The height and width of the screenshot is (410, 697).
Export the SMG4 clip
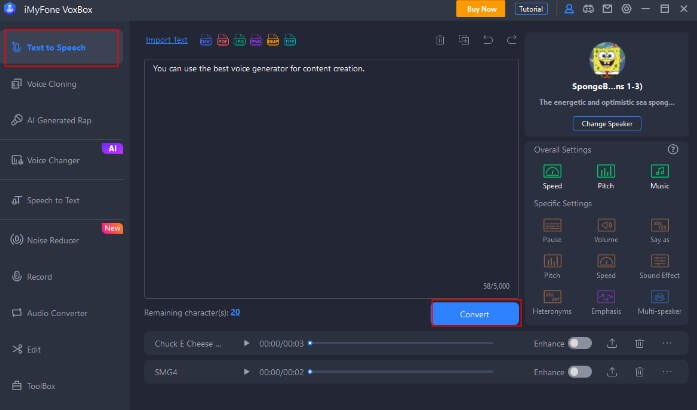pos(612,372)
